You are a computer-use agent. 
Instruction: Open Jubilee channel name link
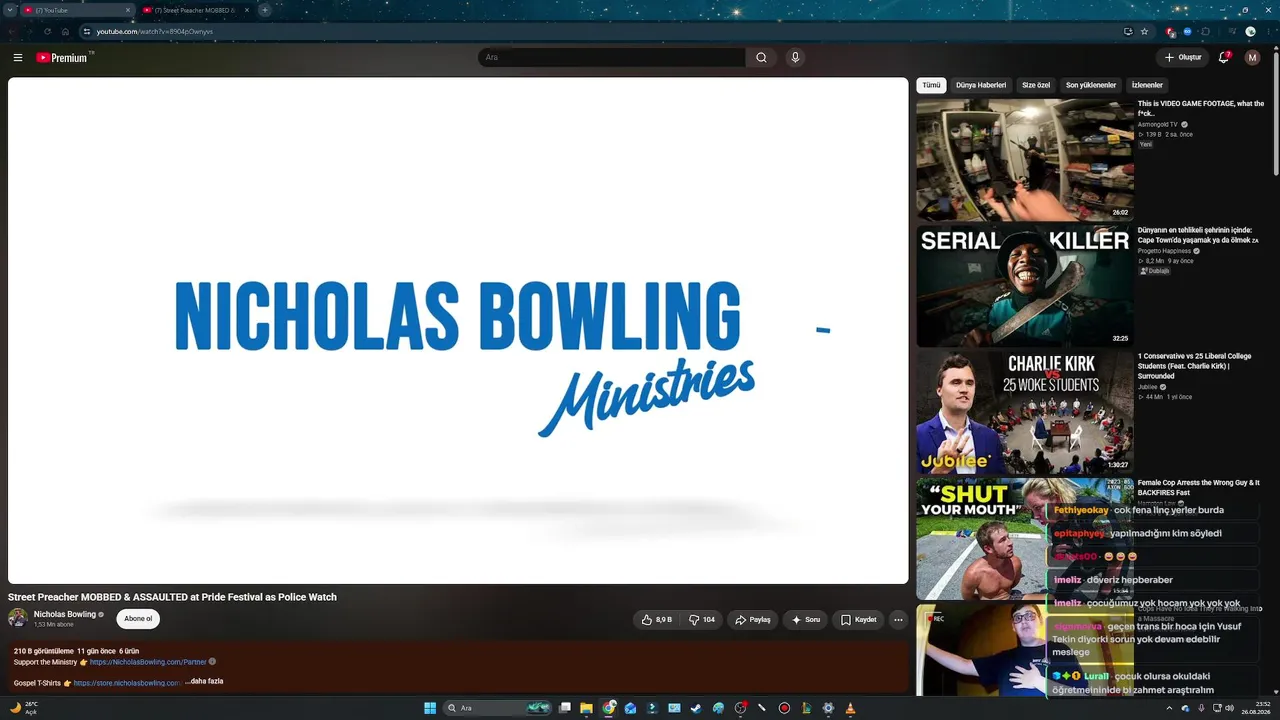point(1147,387)
